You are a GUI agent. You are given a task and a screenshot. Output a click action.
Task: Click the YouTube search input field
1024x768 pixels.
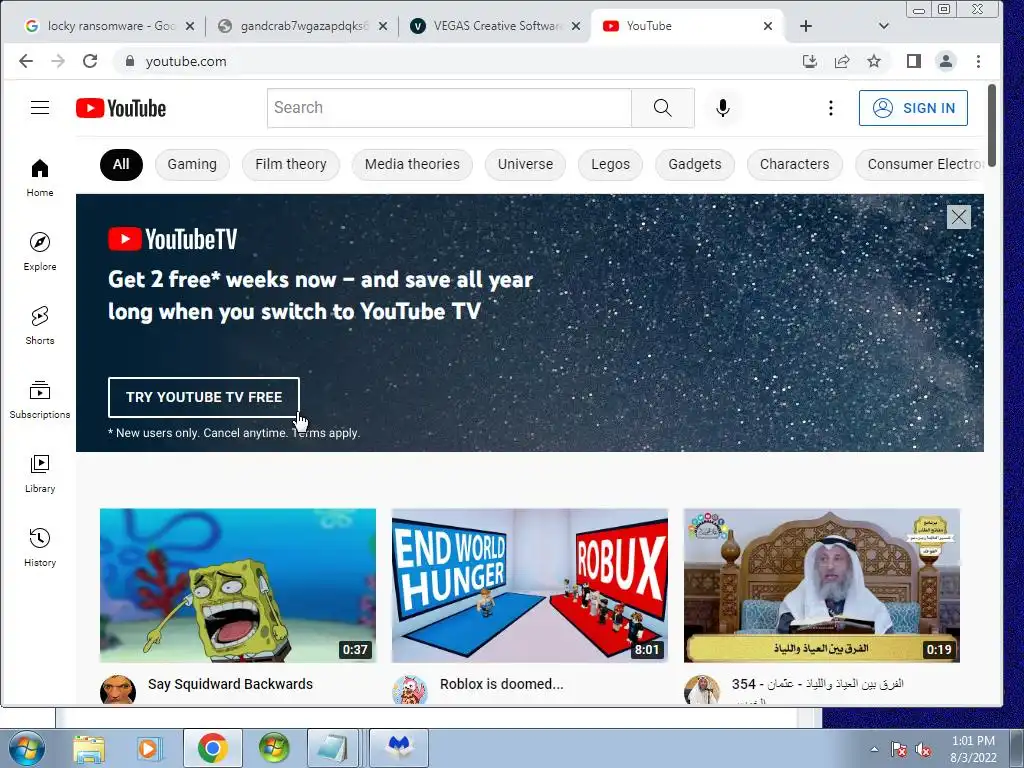449,108
